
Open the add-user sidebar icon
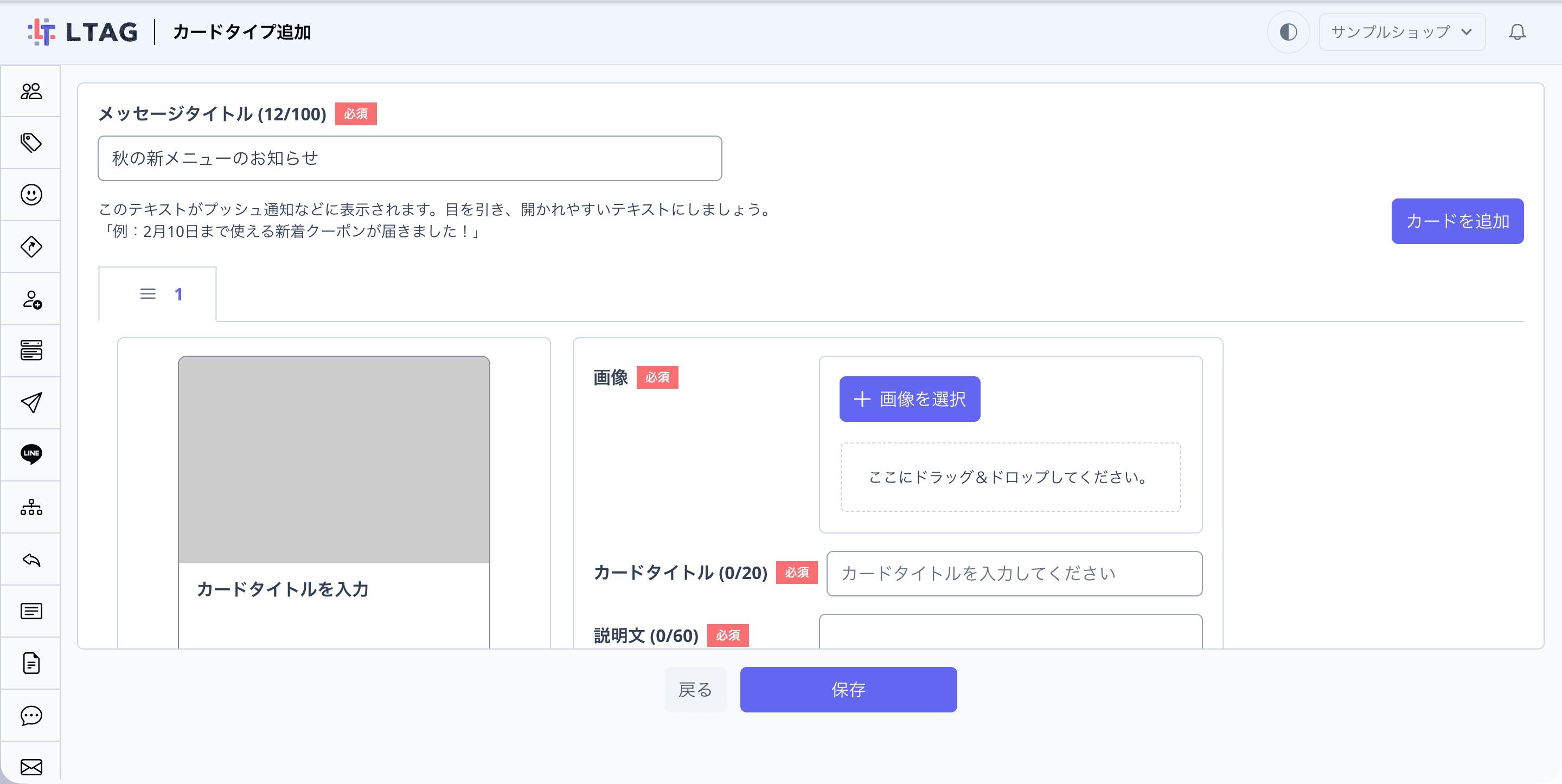coord(31,299)
